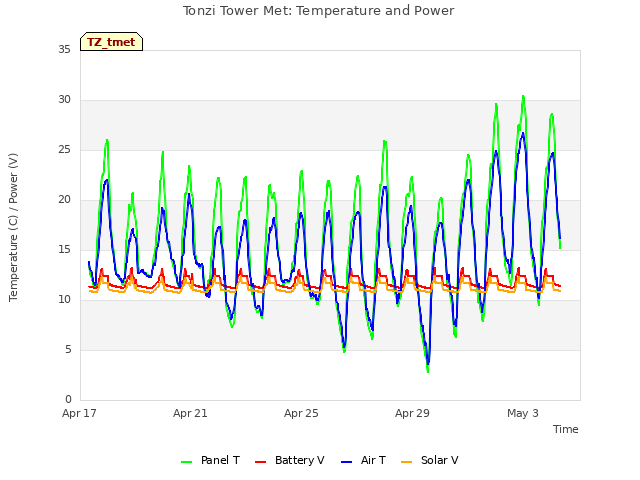Click the lowest Panel T dip after Apr 29
The width and height of the screenshot is (640, 480).
pyautogui.click(x=428, y=371)
